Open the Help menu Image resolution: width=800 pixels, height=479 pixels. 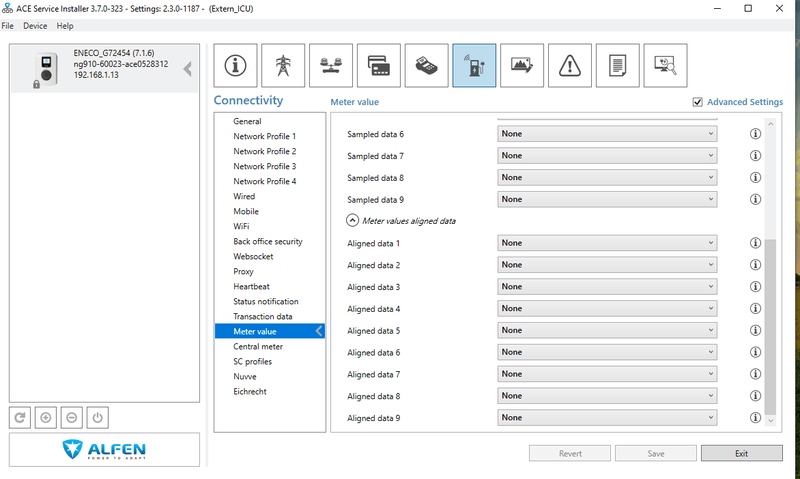pyautogui.click(x=65, y=26)
